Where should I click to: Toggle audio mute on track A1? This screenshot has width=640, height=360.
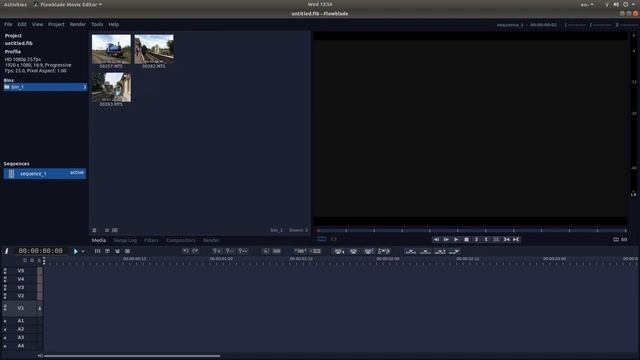5,321
